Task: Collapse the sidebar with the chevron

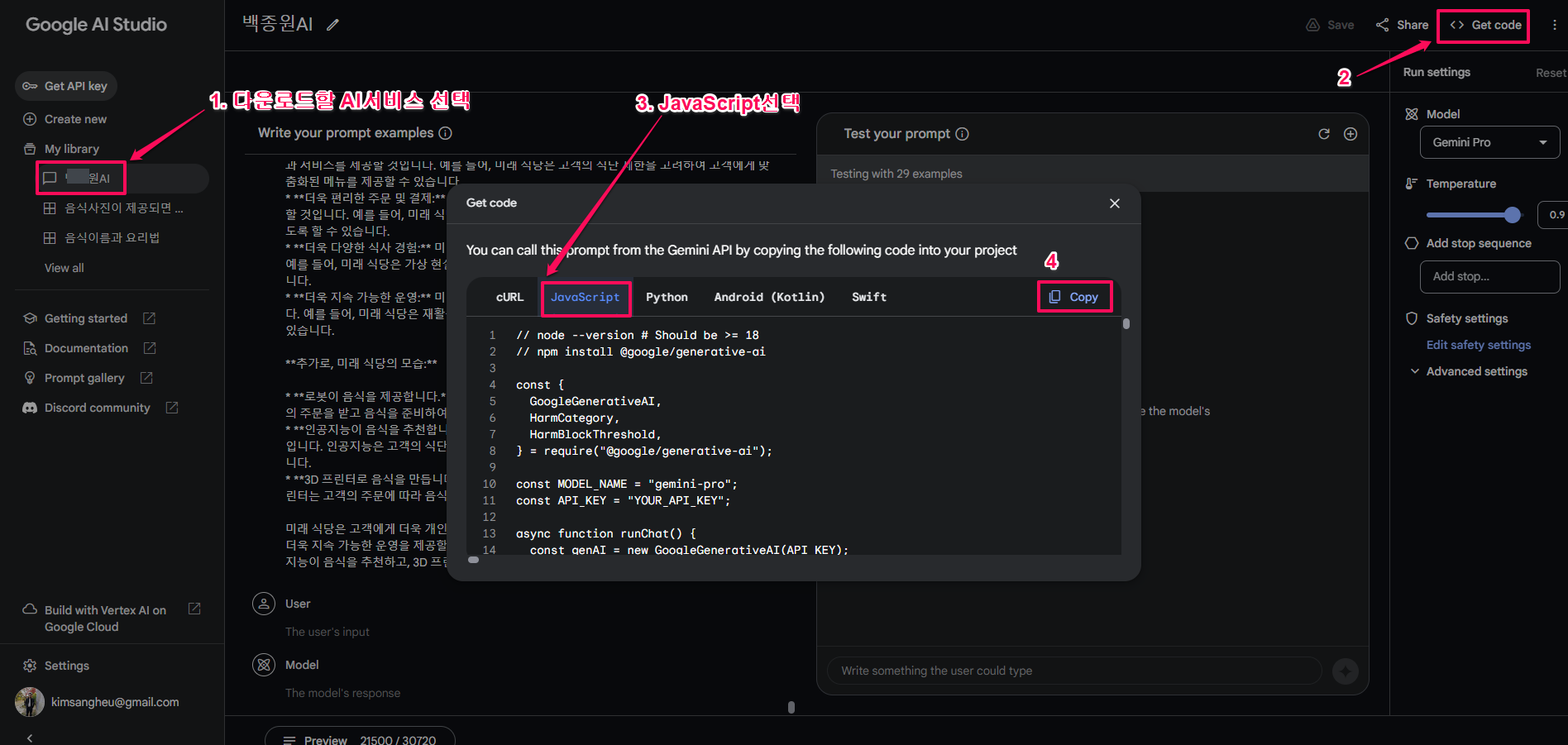Action: pyautogui.click(x=30, y=738)
